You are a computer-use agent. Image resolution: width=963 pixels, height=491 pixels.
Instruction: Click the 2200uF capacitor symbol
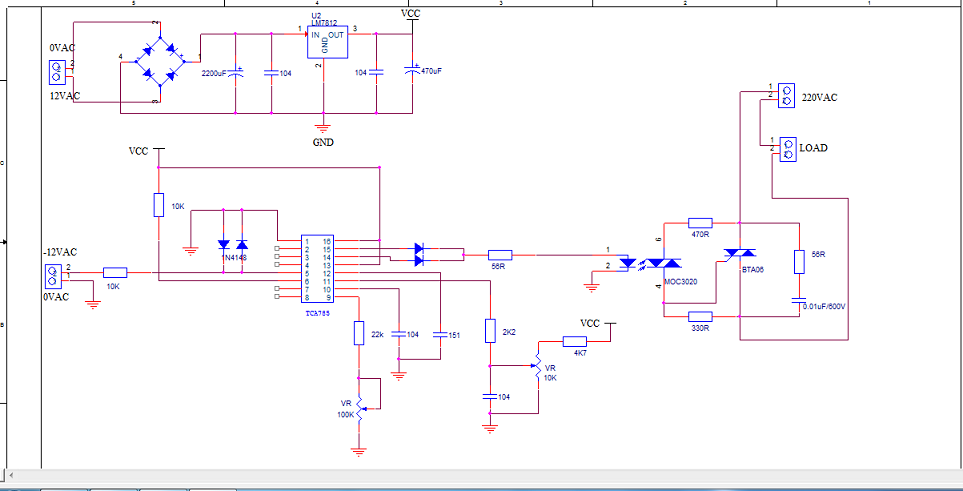click(x=236, y=73)
